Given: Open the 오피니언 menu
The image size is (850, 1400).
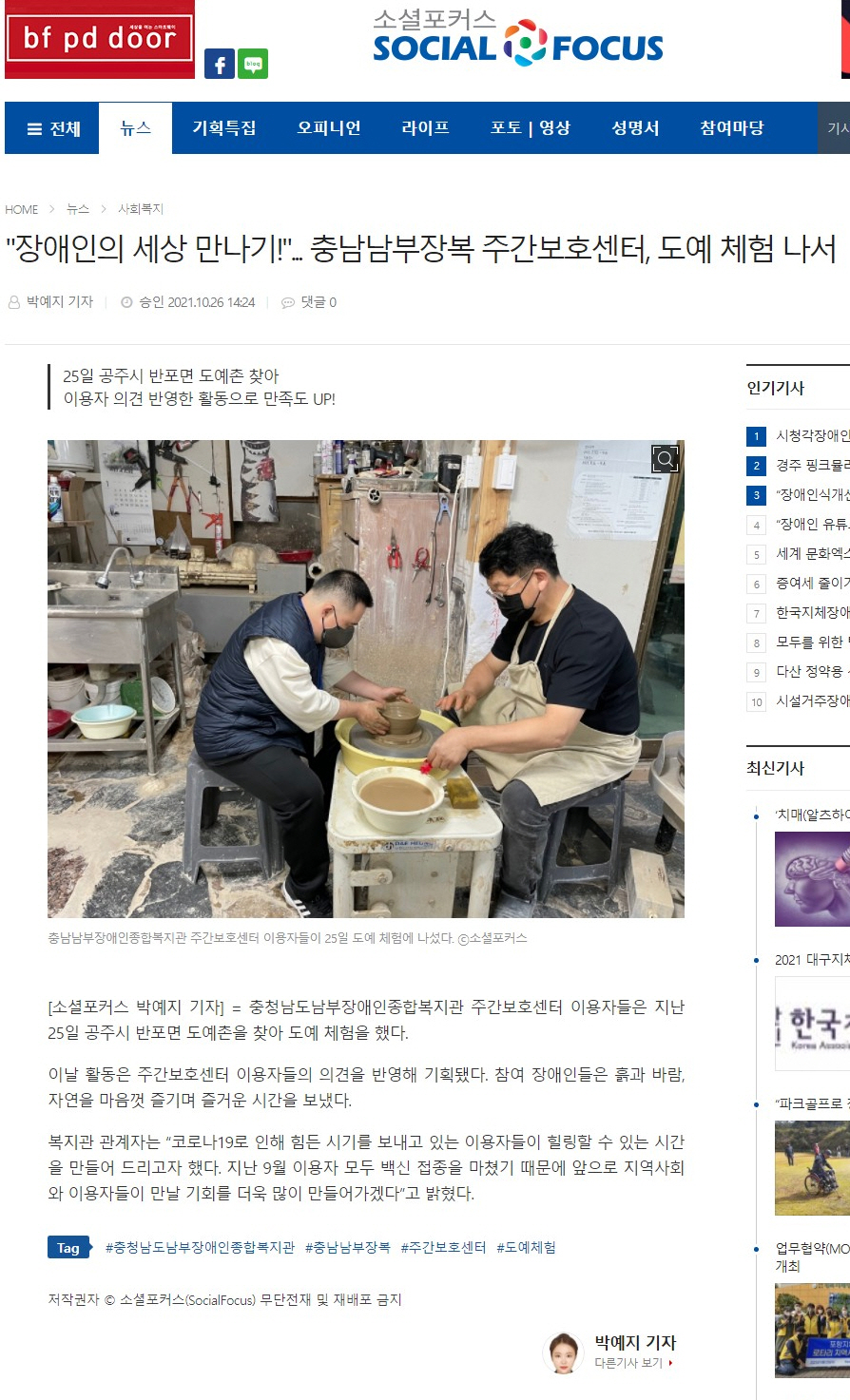Looking at the screenshot, I should pos(329,128).
